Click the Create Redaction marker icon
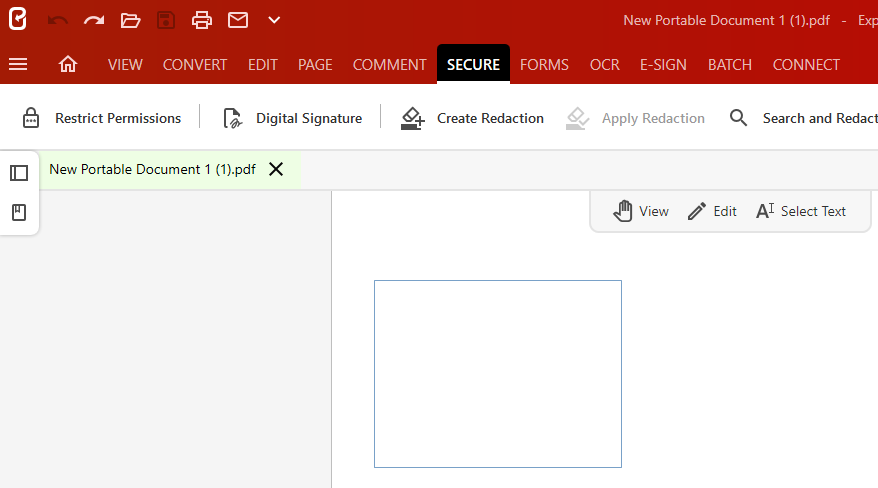Viewport: 878px width, 488px height. [x=413, y=118]
